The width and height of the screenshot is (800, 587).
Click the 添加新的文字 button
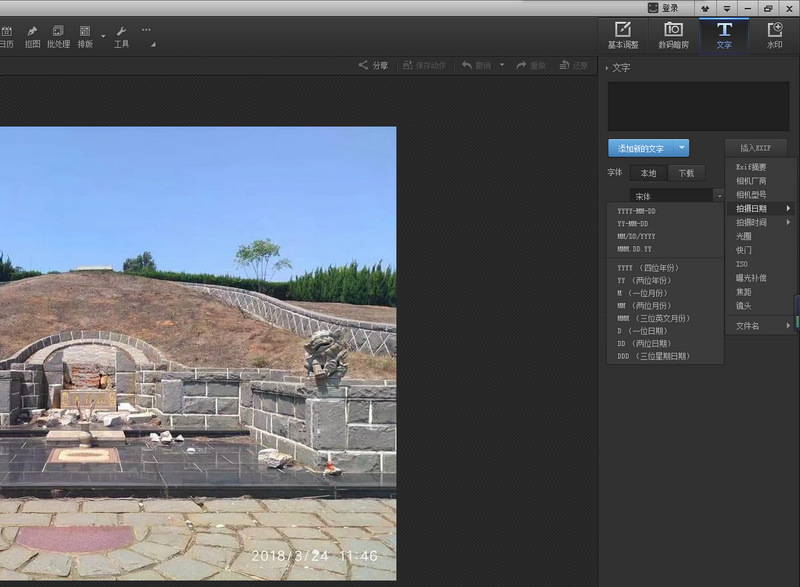pos(641,148)
